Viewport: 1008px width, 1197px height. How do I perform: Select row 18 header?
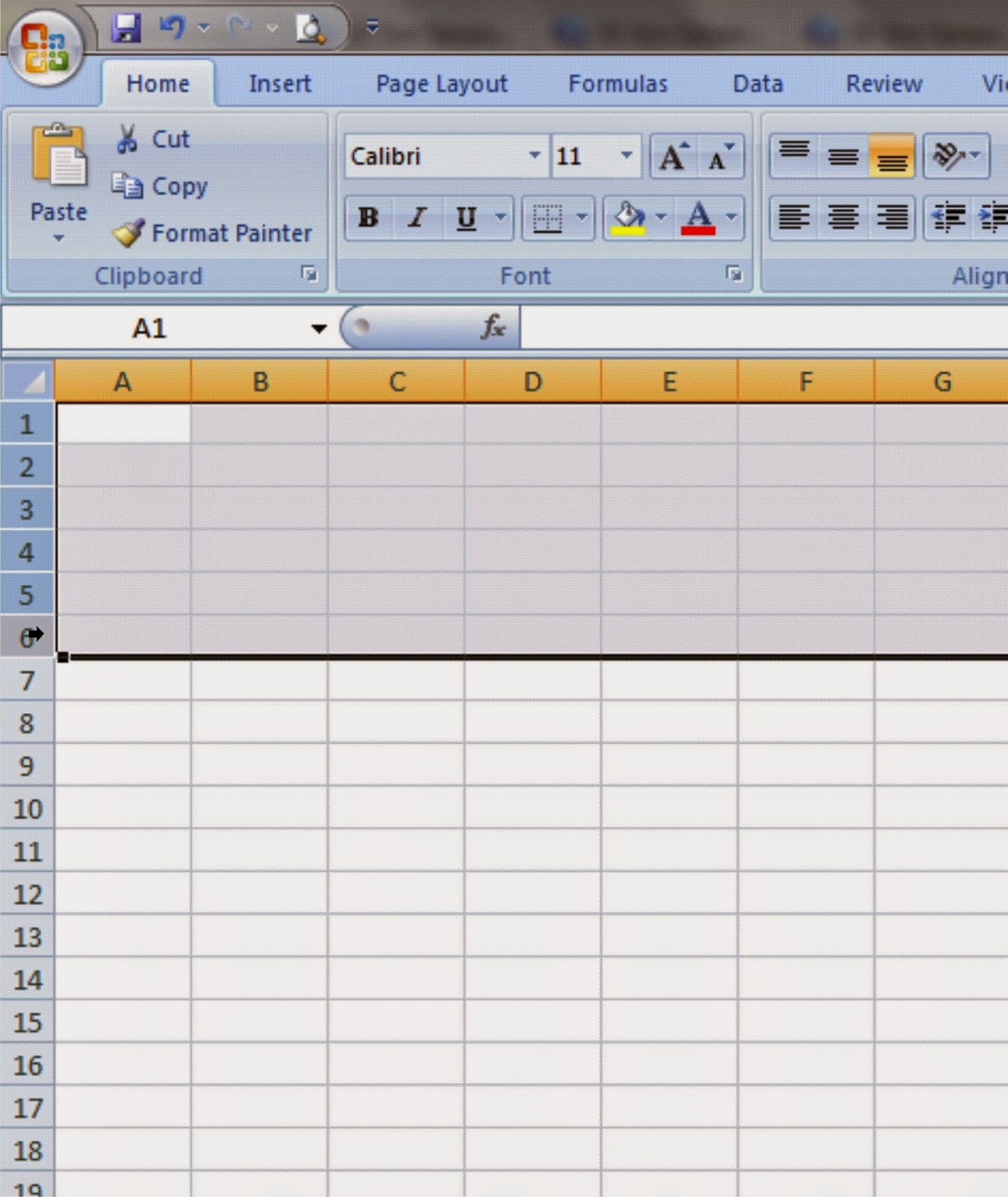[x=27, y=1151]
